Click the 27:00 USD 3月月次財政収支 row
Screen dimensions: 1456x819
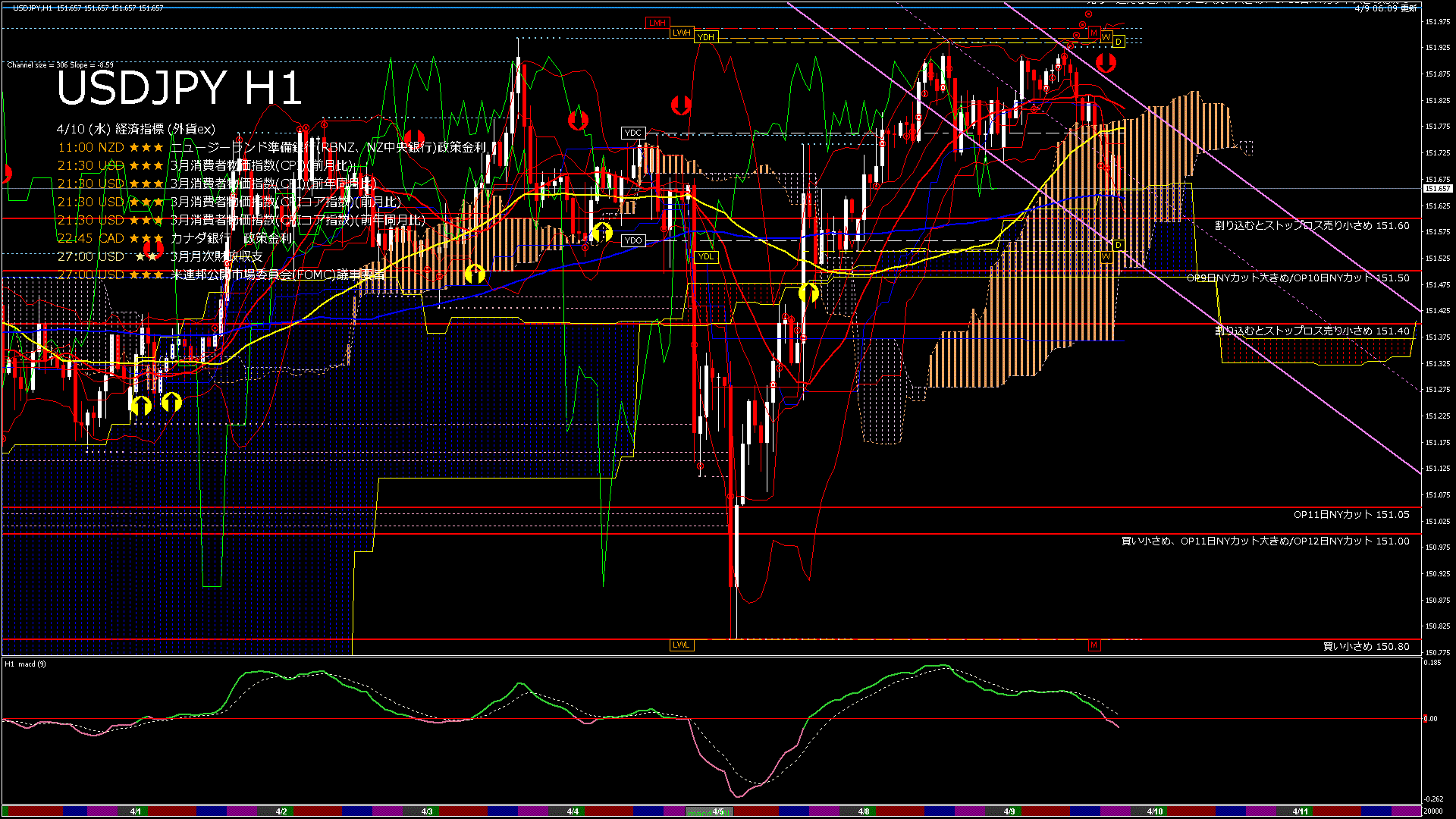pyautogui.click(x=160, y=256)
